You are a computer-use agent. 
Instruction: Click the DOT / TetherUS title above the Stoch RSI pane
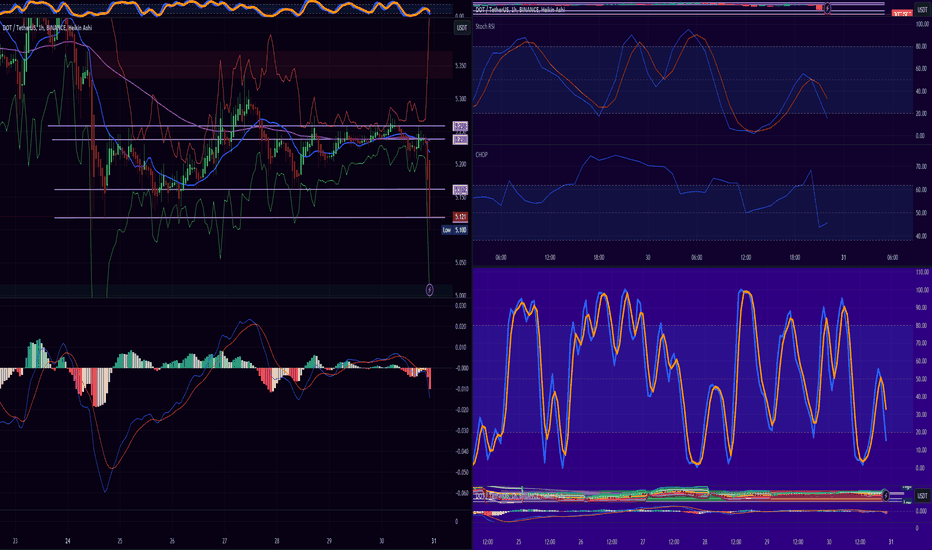pos(519,10)
